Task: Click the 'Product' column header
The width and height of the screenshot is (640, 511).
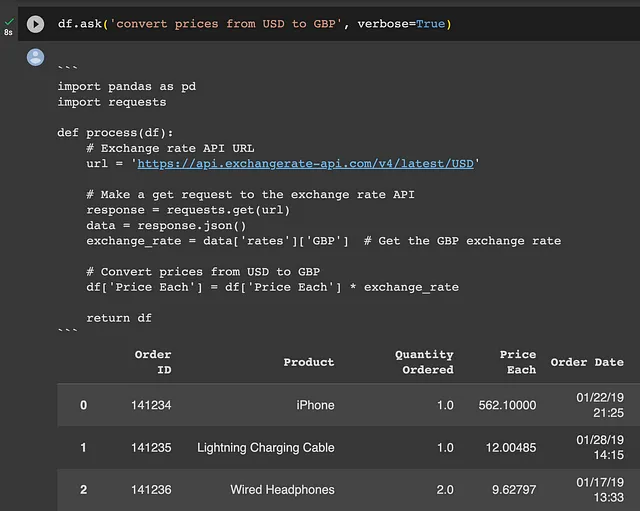Action: coord(309,362)
